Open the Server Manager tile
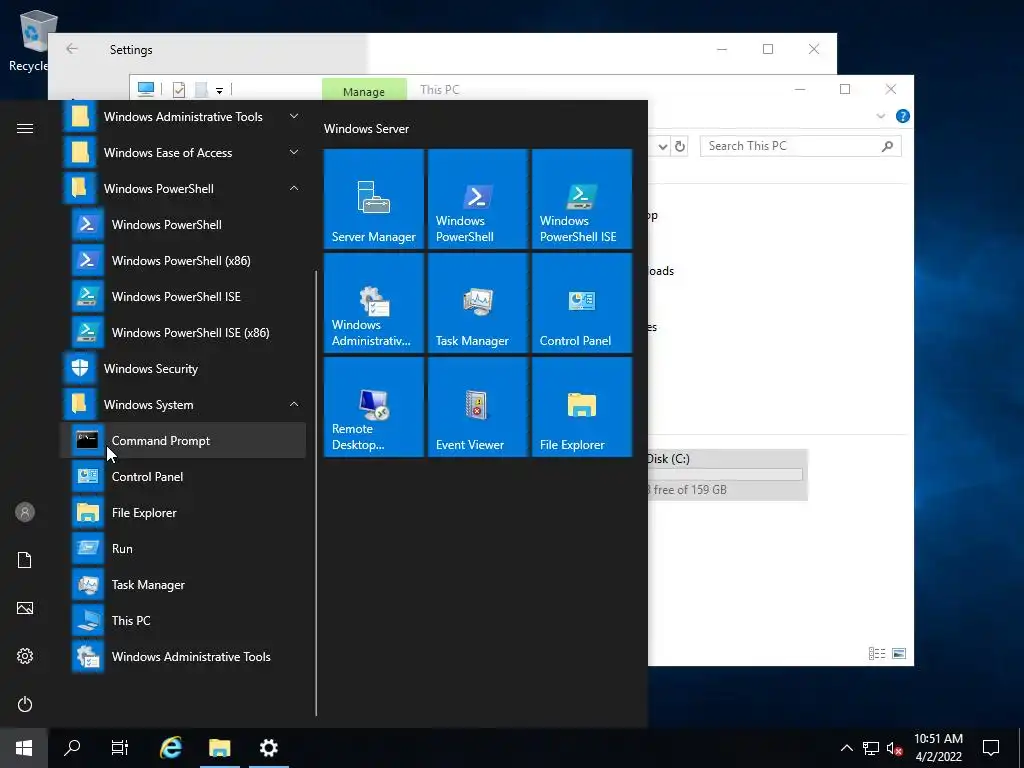Screen dimensions: 1024x768 pyautogui.click(x=374, y=199)
